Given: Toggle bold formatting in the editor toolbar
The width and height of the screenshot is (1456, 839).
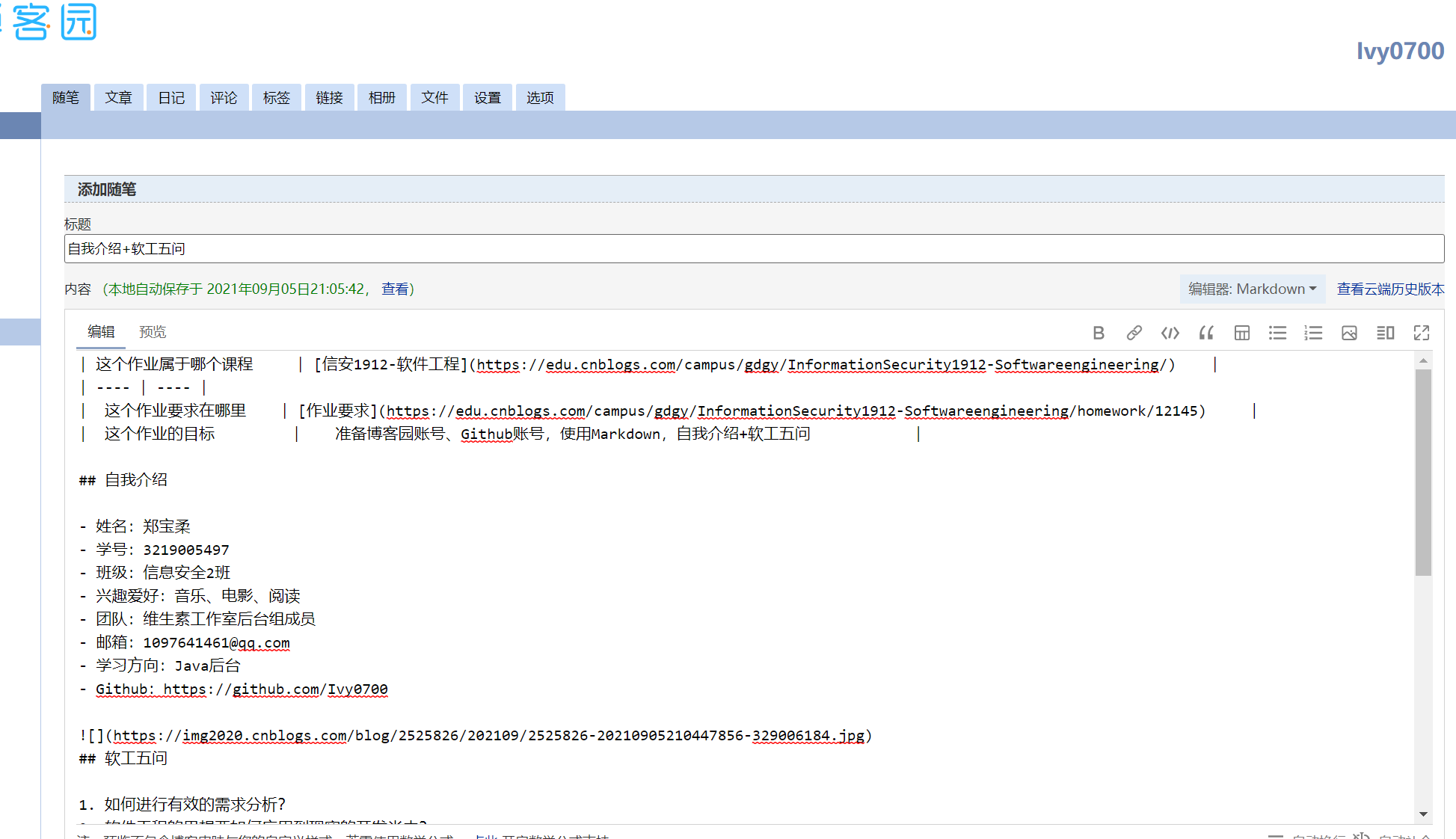Looking at the screenshot, I should [x=1099, y=334].
